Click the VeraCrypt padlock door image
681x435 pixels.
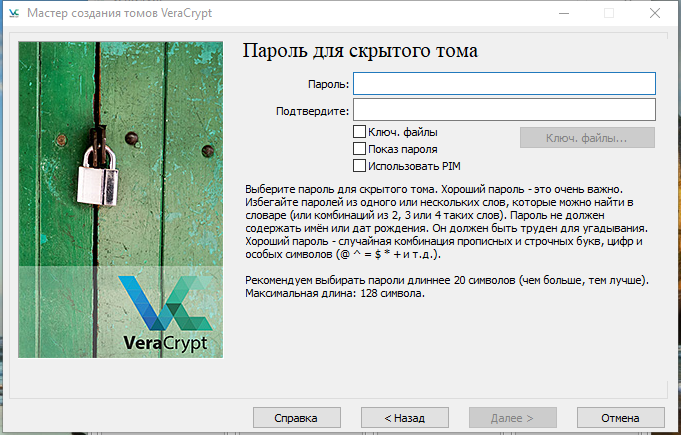(121, 200)
